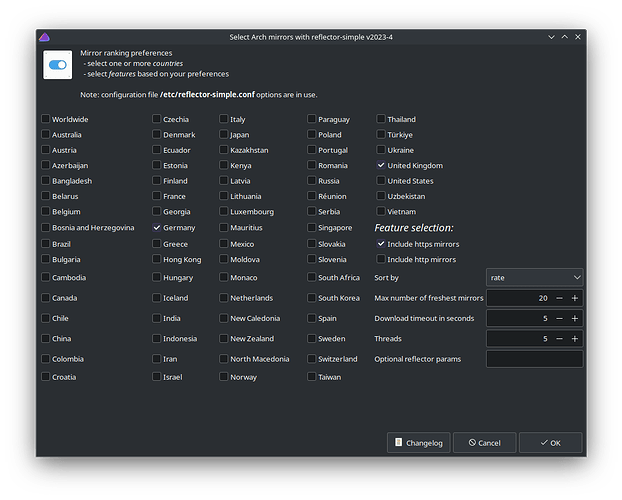
Task: Select the Spain checkbox
Action: coord(312,318)
